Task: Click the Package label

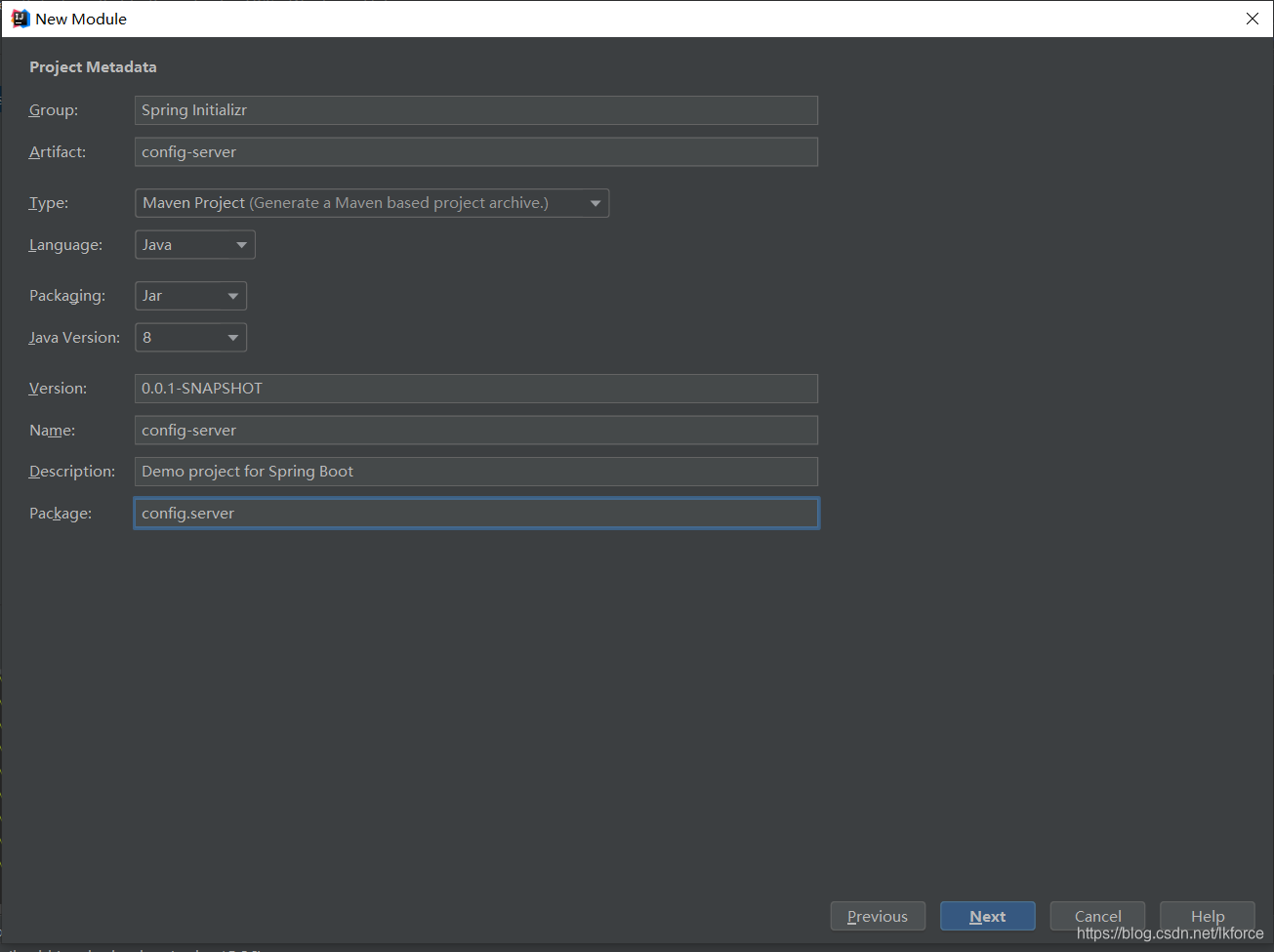Action: pos(61,514)
